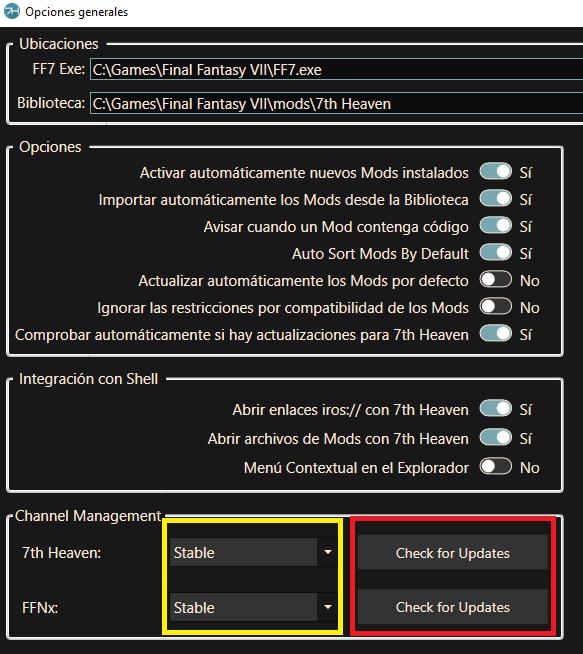Click the FF7 Exe path field
Screen dimensions: 583x654
[x=337, y=69]
